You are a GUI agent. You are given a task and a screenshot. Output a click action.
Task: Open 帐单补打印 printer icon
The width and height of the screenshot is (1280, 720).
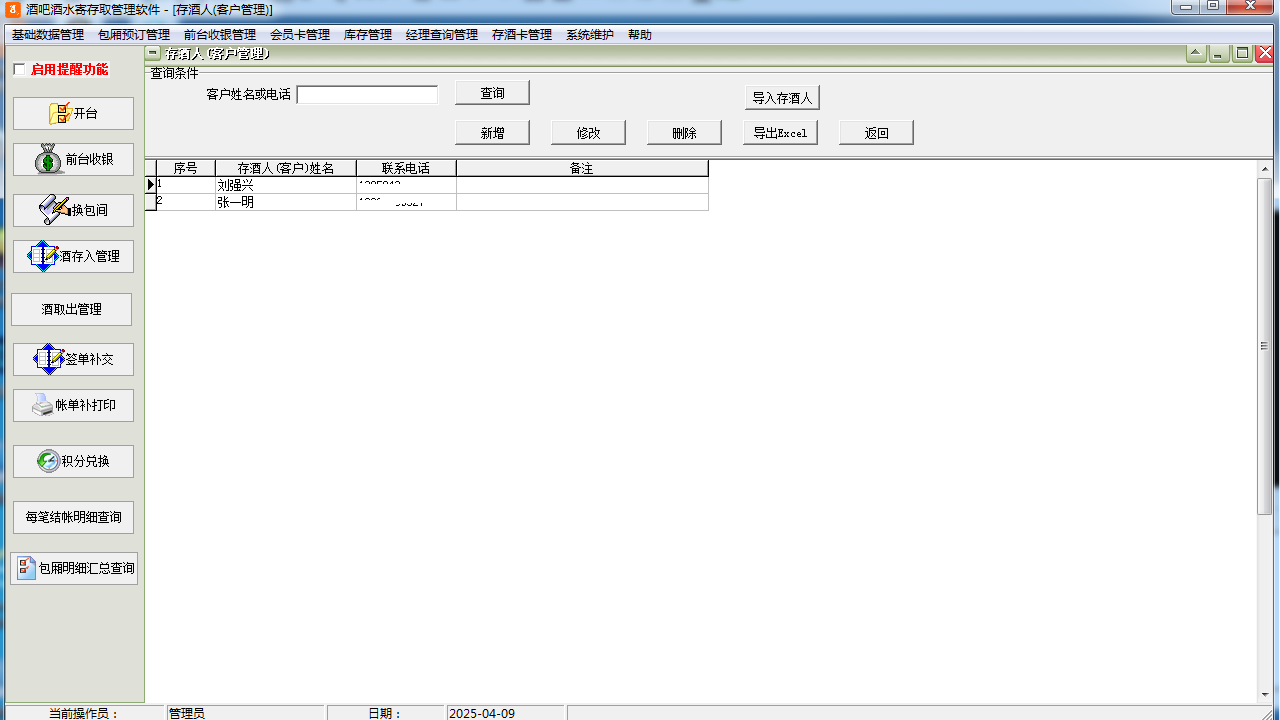43,405
